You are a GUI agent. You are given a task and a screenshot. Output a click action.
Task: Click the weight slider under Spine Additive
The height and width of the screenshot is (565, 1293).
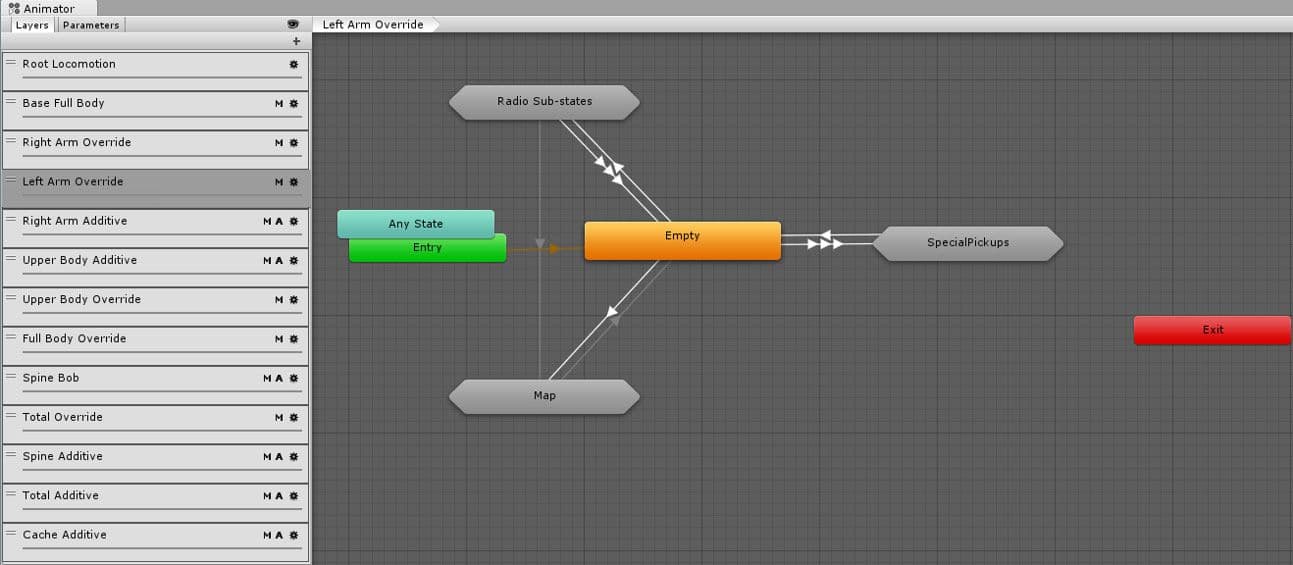coord(161,470)
